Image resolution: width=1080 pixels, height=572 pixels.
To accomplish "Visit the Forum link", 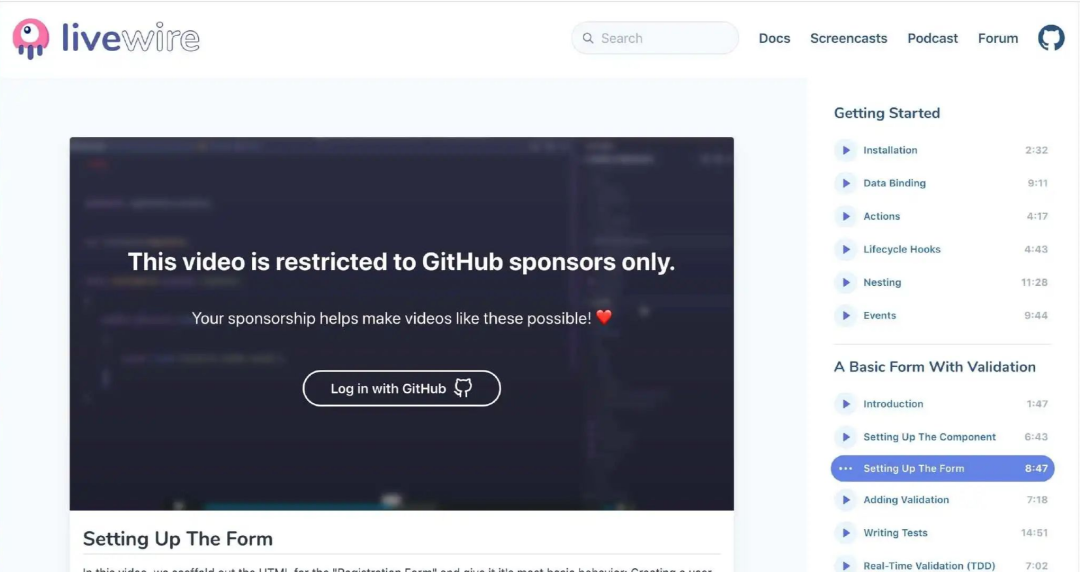I will [998, 39].
